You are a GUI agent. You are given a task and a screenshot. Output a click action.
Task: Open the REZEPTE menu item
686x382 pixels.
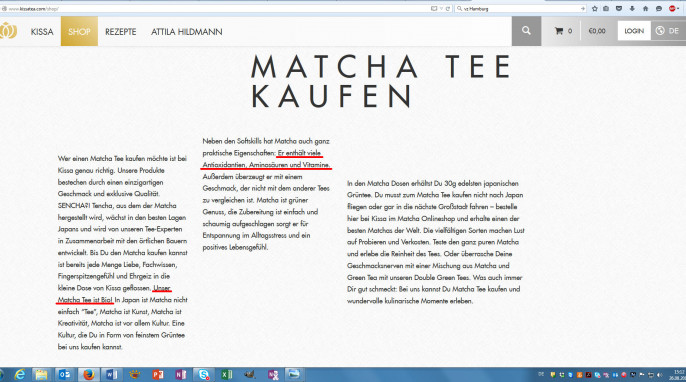tap(121, 32)
